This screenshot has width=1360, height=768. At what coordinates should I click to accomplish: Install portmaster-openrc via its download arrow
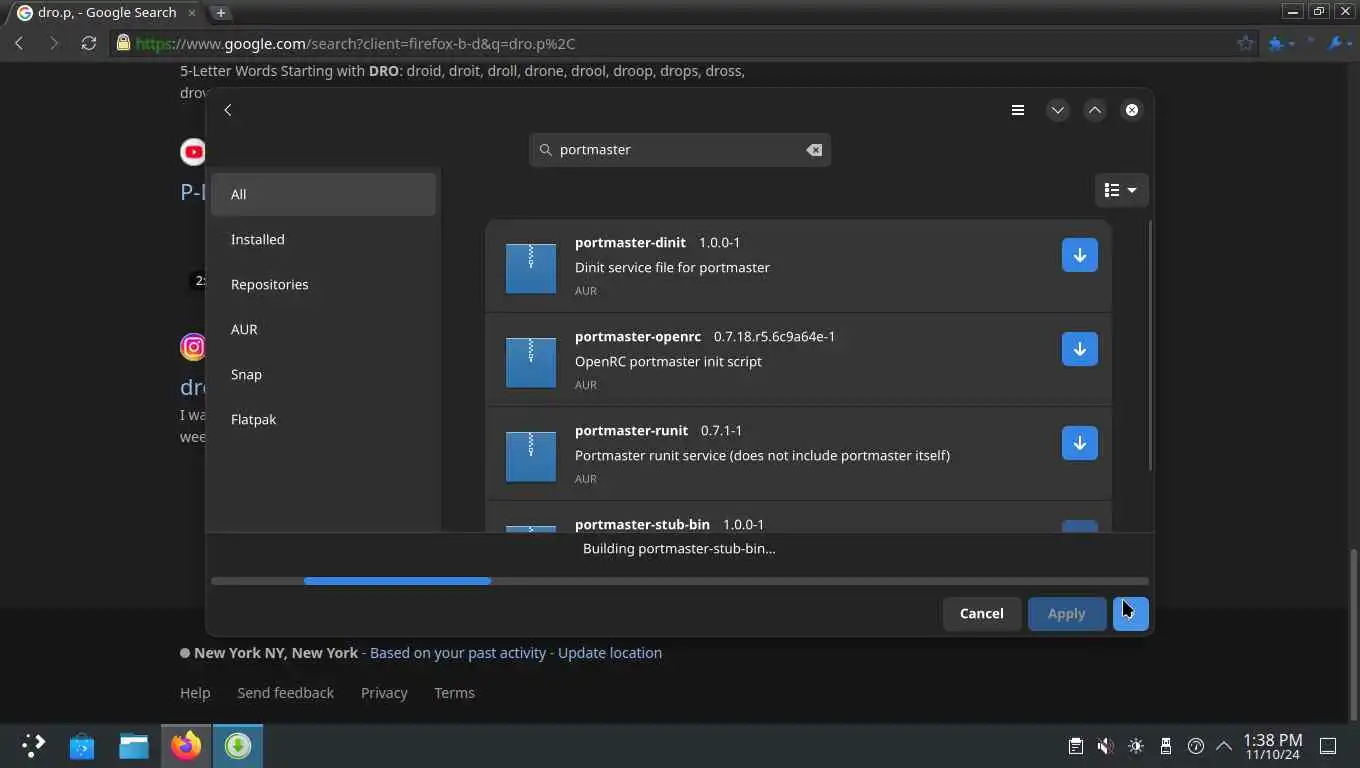(1080, 349)
